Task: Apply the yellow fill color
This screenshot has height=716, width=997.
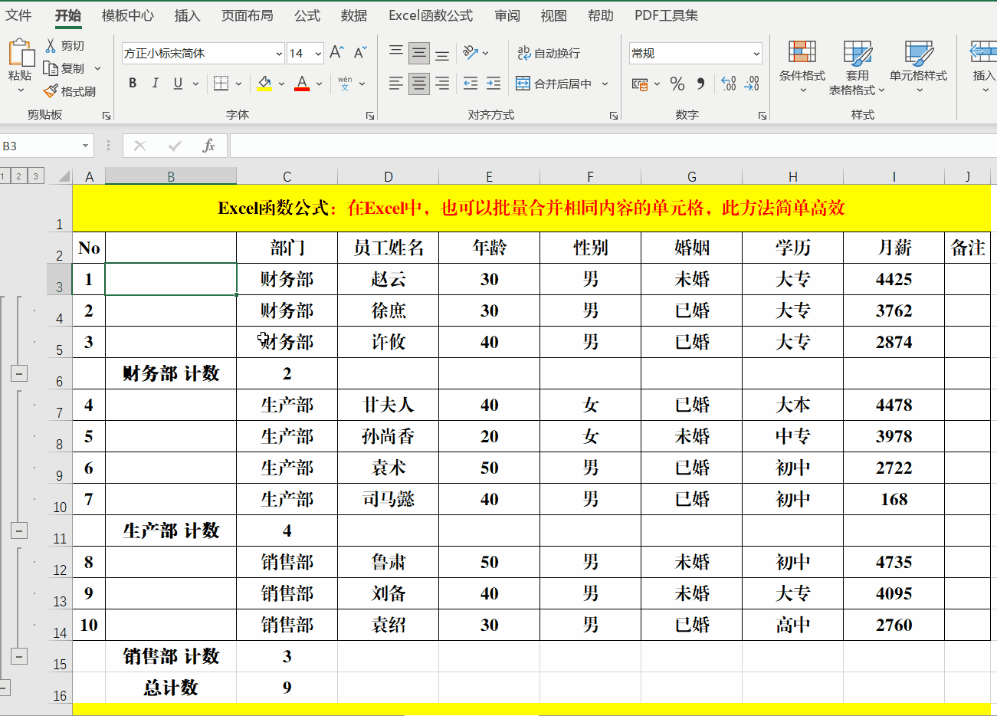Action: click(265, 83)
